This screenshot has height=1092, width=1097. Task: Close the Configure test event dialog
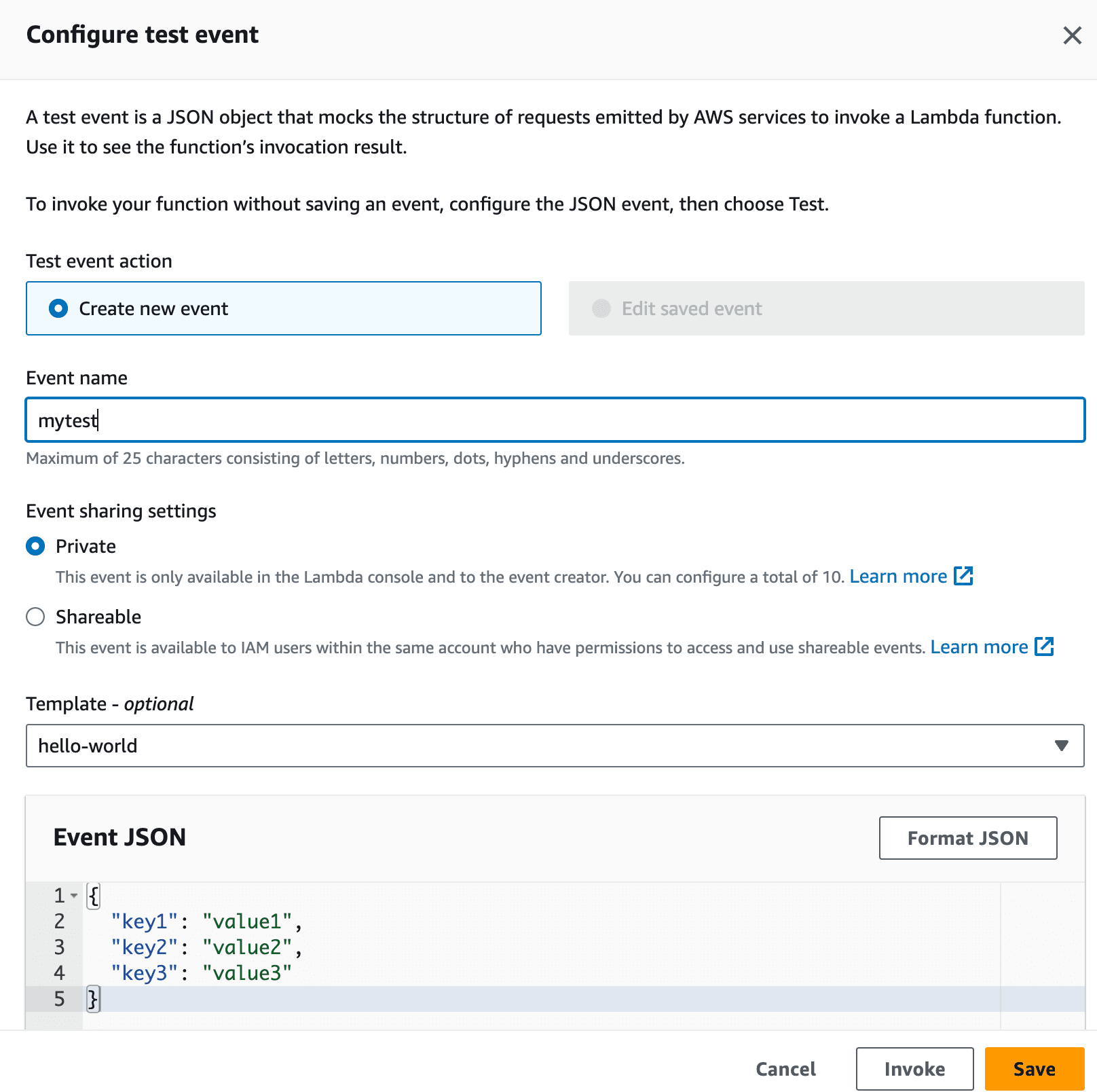1071,35
